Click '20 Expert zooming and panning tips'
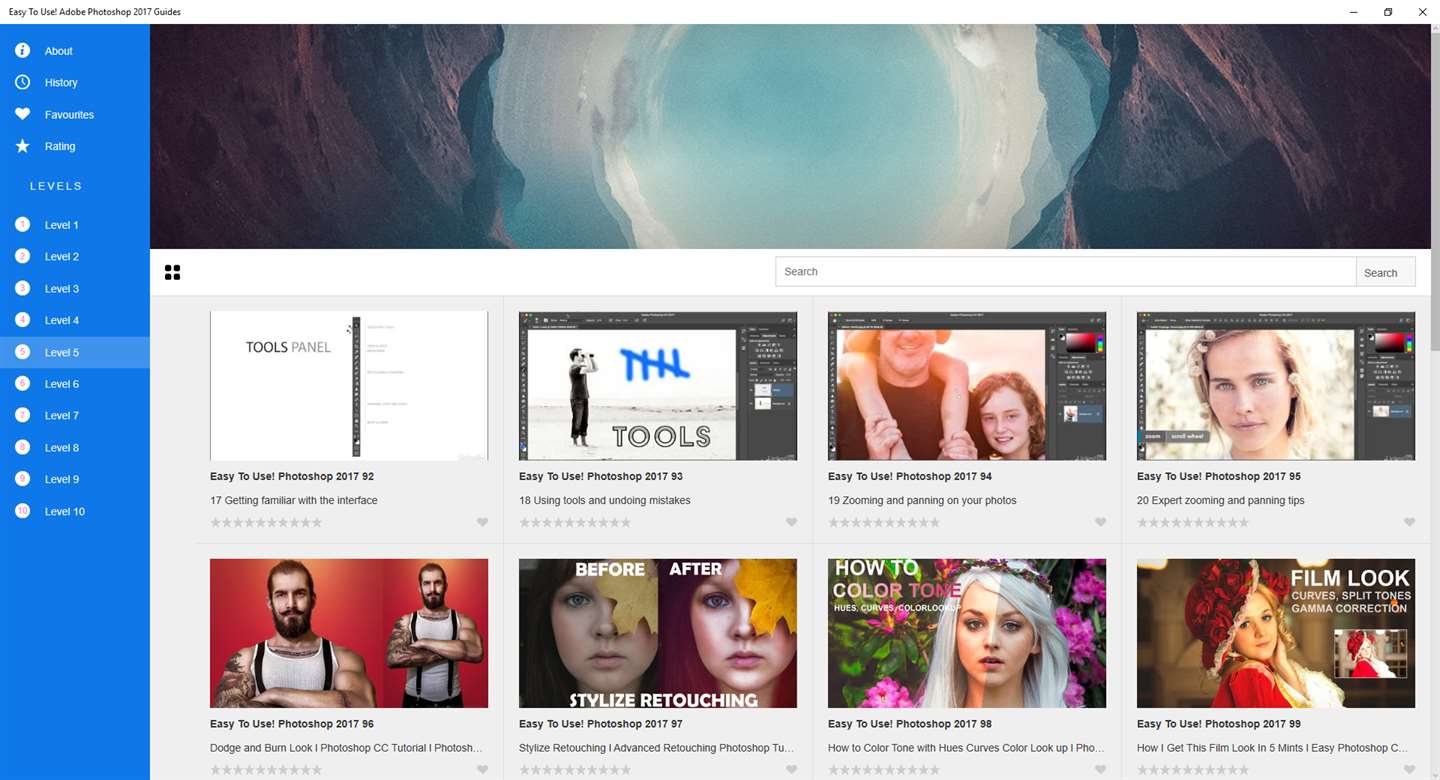 [x=1221, y=500]
